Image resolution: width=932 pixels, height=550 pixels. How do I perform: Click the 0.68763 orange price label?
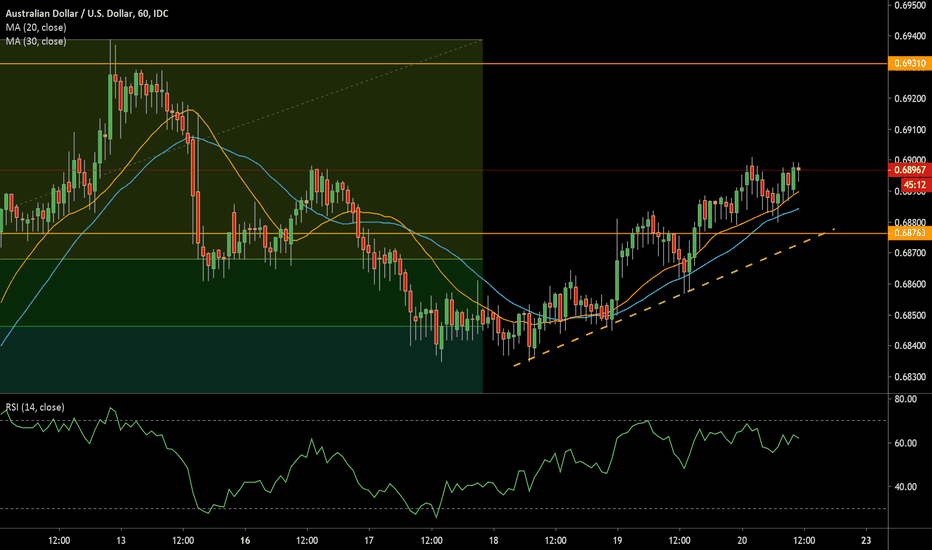[909, 233]
